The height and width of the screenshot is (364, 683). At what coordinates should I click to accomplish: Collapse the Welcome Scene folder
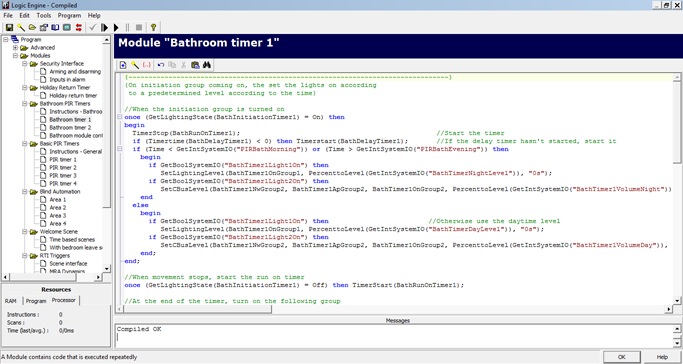pos(25,232)
